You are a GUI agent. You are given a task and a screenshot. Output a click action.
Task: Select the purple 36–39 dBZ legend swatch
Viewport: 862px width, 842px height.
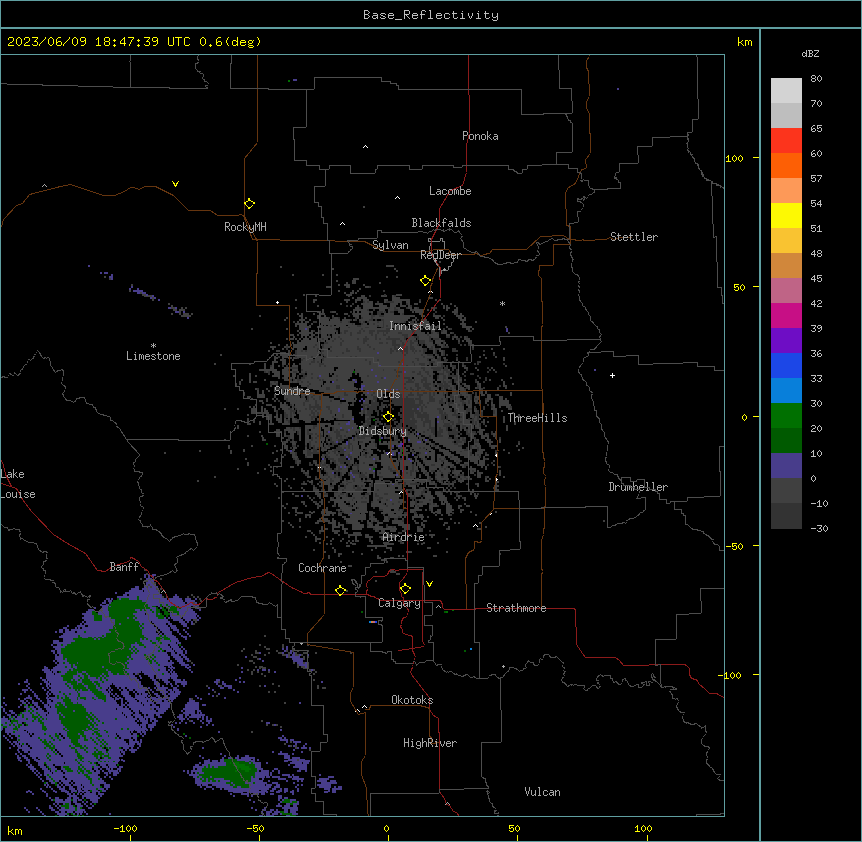pyautogui.click(x=786, y=341)
